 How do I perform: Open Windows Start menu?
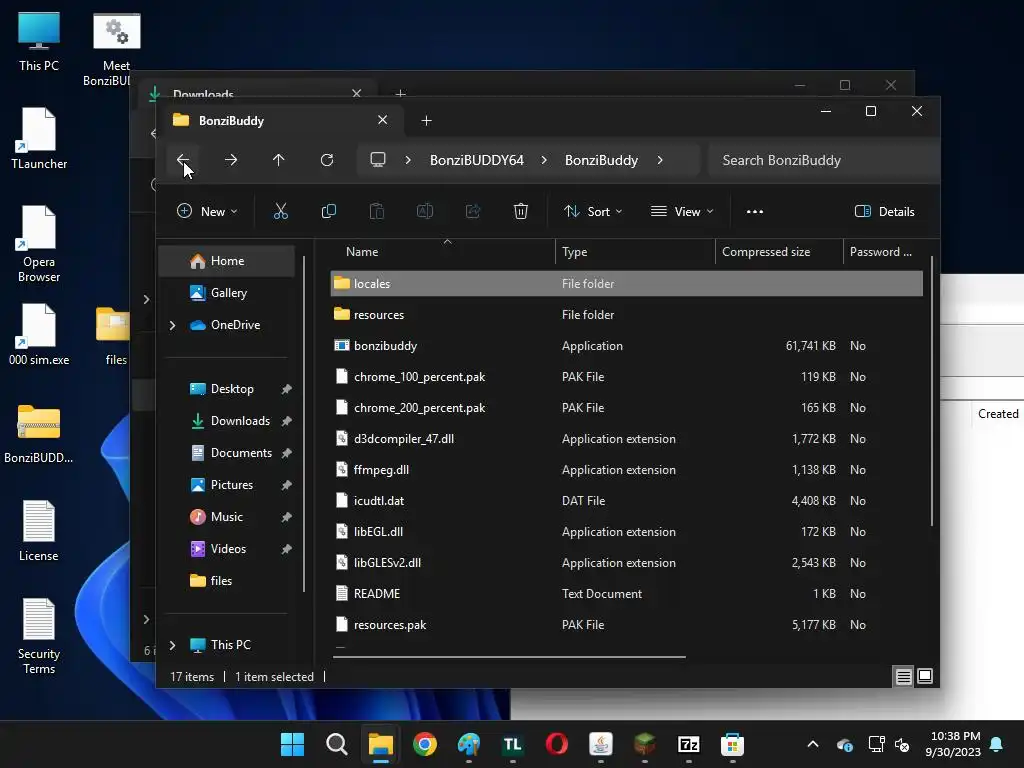[x=292, y=744]
